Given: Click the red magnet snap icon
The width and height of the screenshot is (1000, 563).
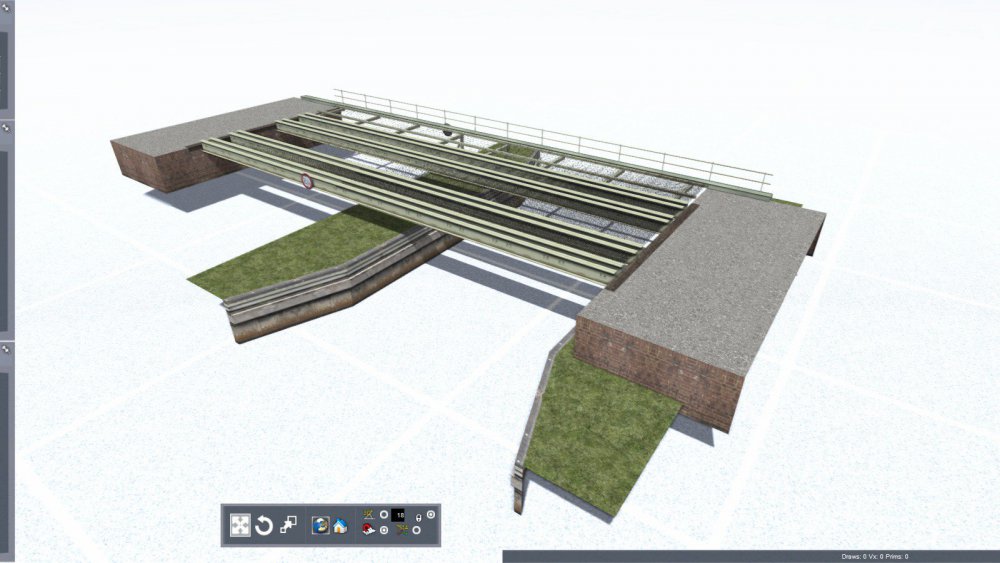Looking at the screenshot, I should coord(368,530).
